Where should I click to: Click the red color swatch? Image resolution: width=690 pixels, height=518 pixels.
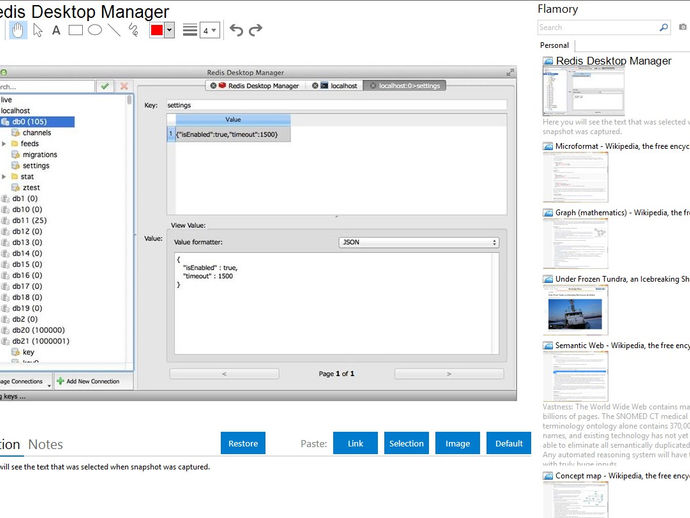pyautogui.click(x=157, y=30)
